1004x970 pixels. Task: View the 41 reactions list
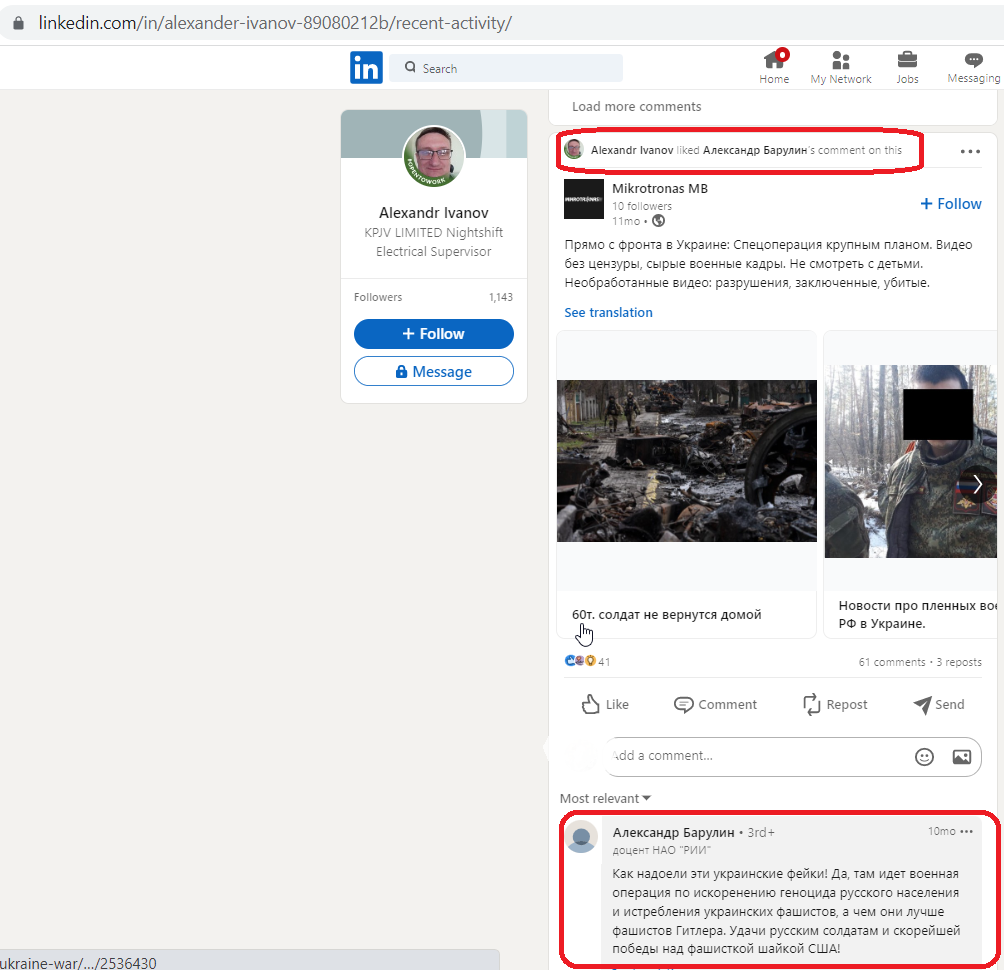coord(587,661)
